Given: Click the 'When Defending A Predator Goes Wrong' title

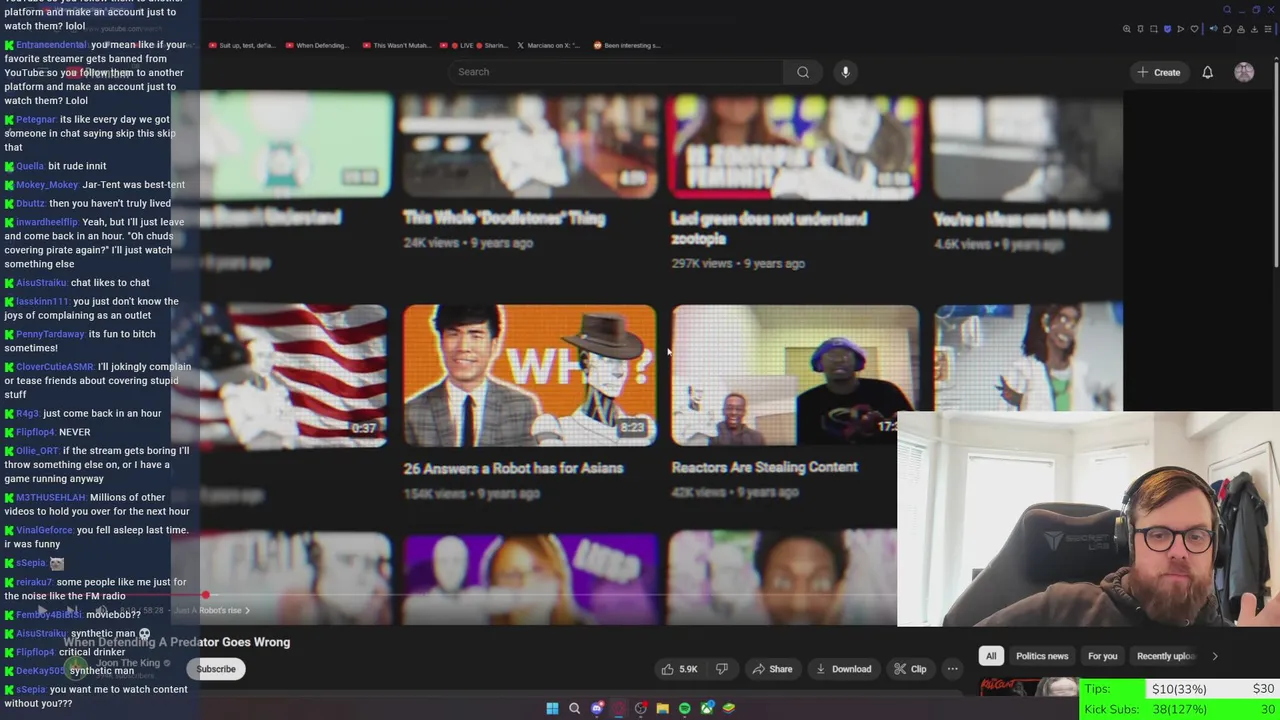Looking at the screenshot, I should click(x=177, y=642).
